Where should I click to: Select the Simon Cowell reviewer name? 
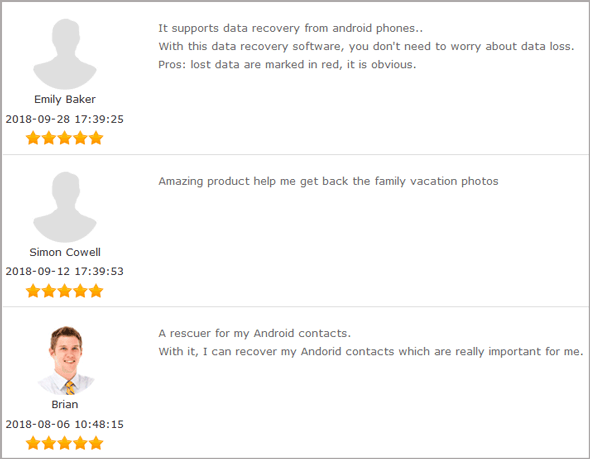click(x=65, y=252)
